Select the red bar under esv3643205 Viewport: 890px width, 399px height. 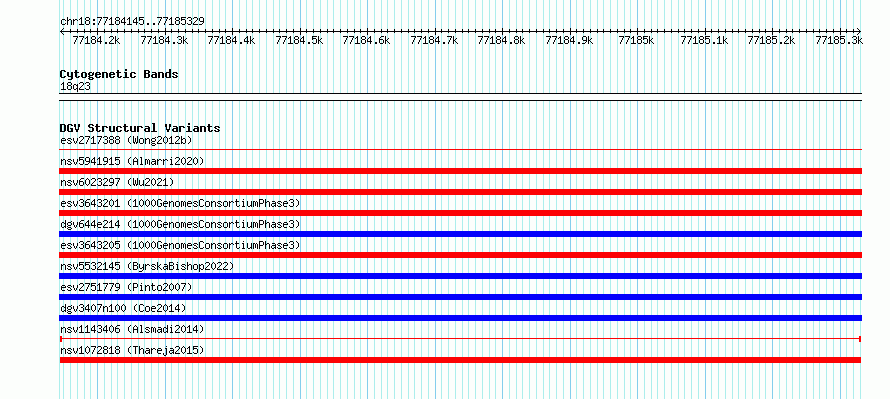pos(460,255)
